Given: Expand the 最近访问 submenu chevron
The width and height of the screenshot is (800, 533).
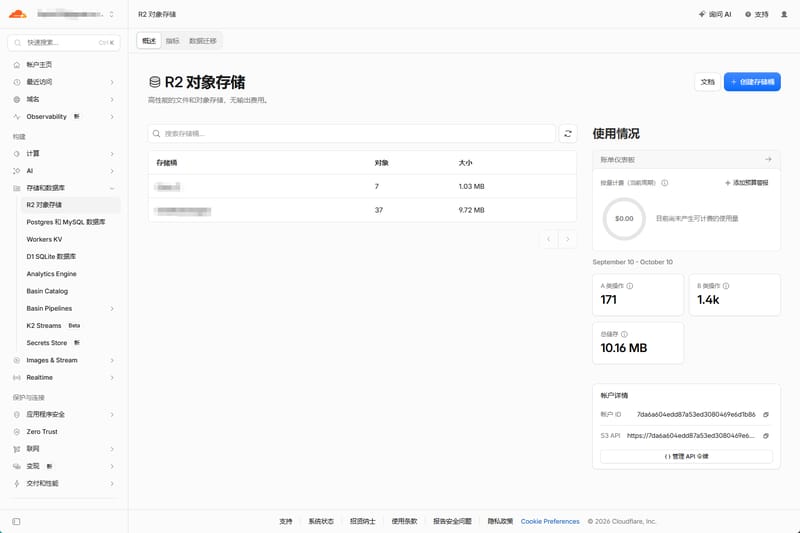Looking at the screenshot, I should 112,82.
